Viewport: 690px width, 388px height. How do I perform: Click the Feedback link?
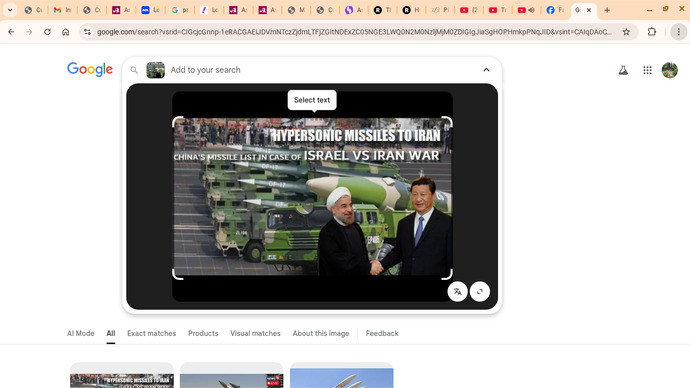point(382,333)
